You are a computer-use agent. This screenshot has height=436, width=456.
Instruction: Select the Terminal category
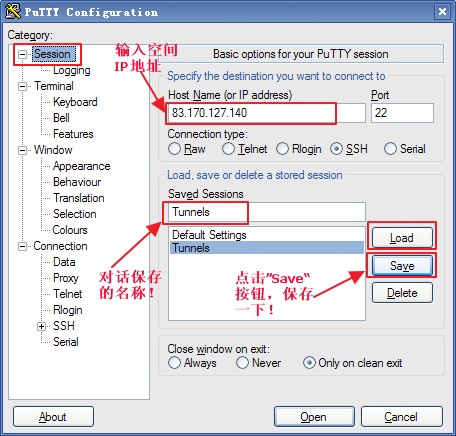click(x=54, y=86)
